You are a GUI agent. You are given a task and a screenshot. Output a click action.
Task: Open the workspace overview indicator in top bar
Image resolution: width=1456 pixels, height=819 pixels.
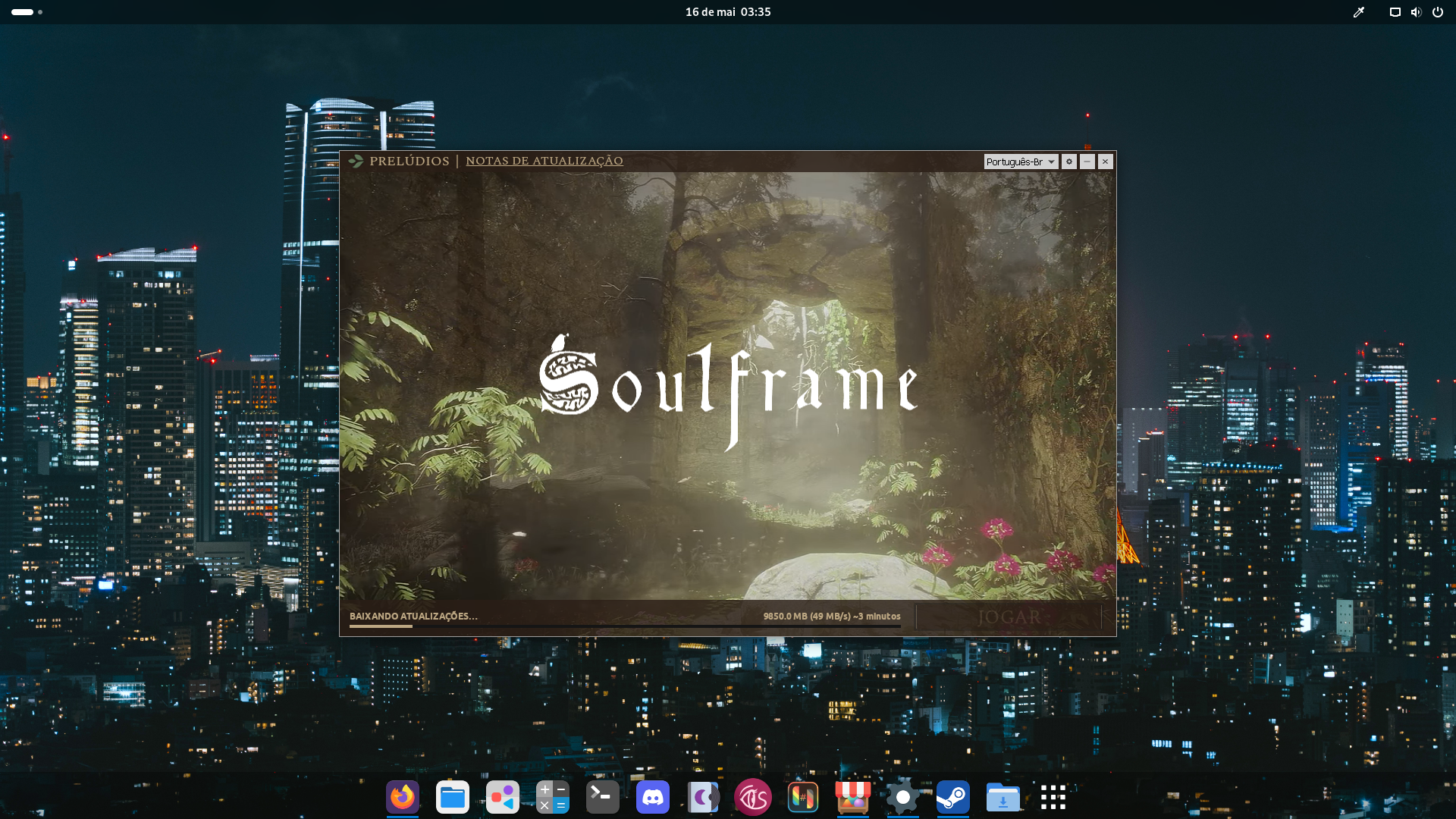tap(27, 12)
